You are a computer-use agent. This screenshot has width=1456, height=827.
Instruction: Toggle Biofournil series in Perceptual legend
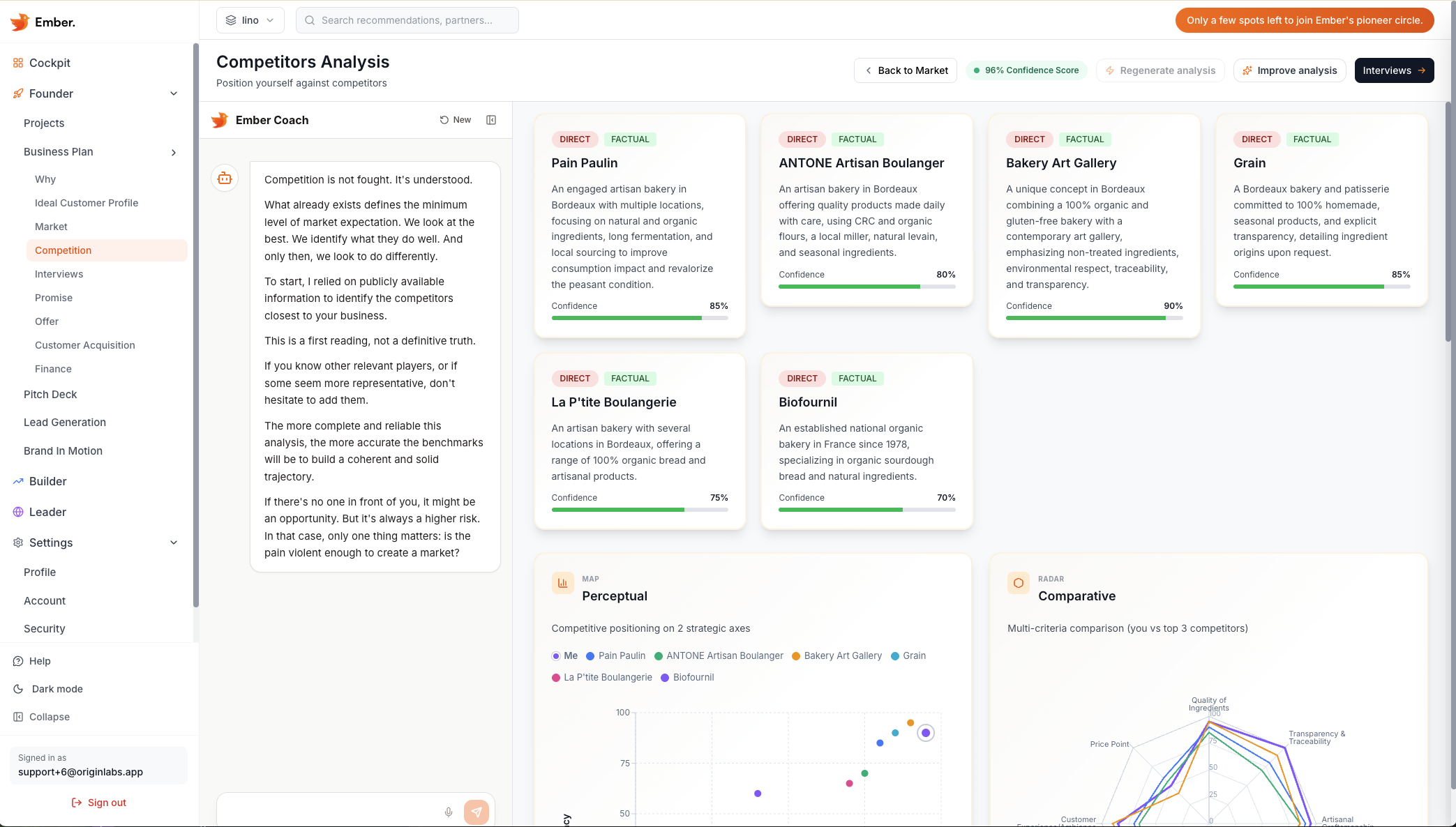tap(687, 677)
